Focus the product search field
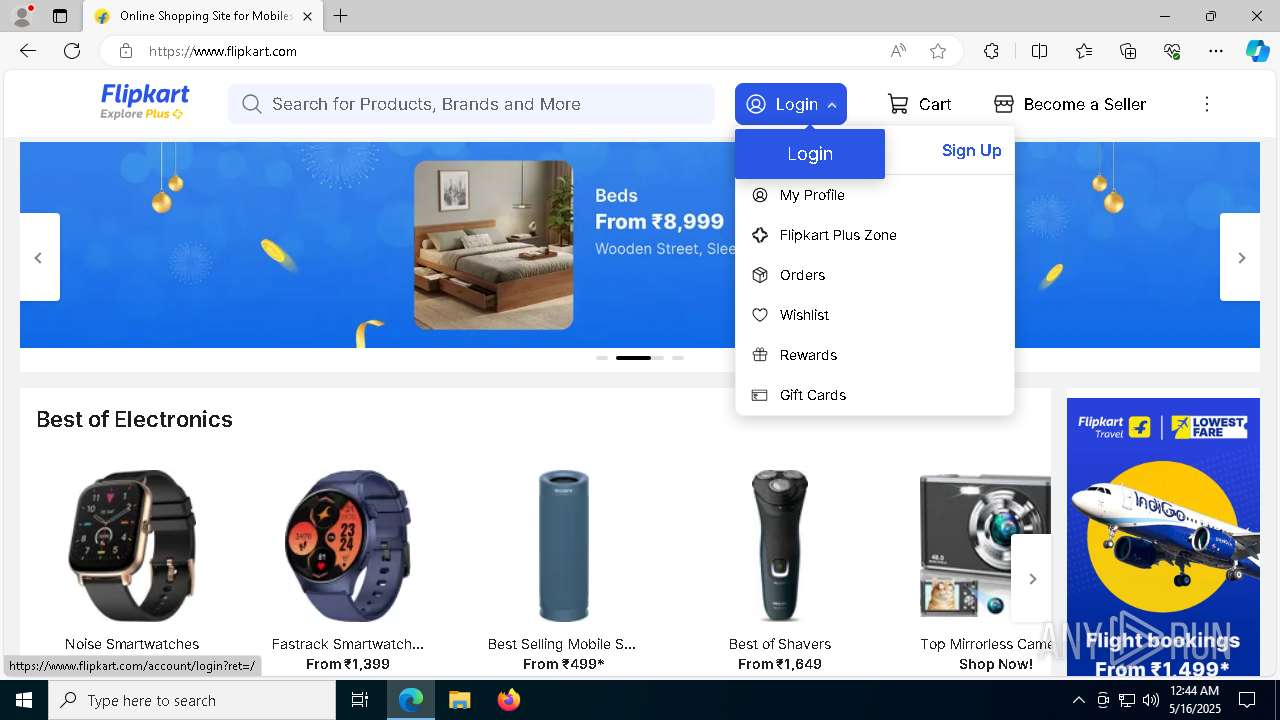This screenshot has height=720, width=1280. [471, 104]
